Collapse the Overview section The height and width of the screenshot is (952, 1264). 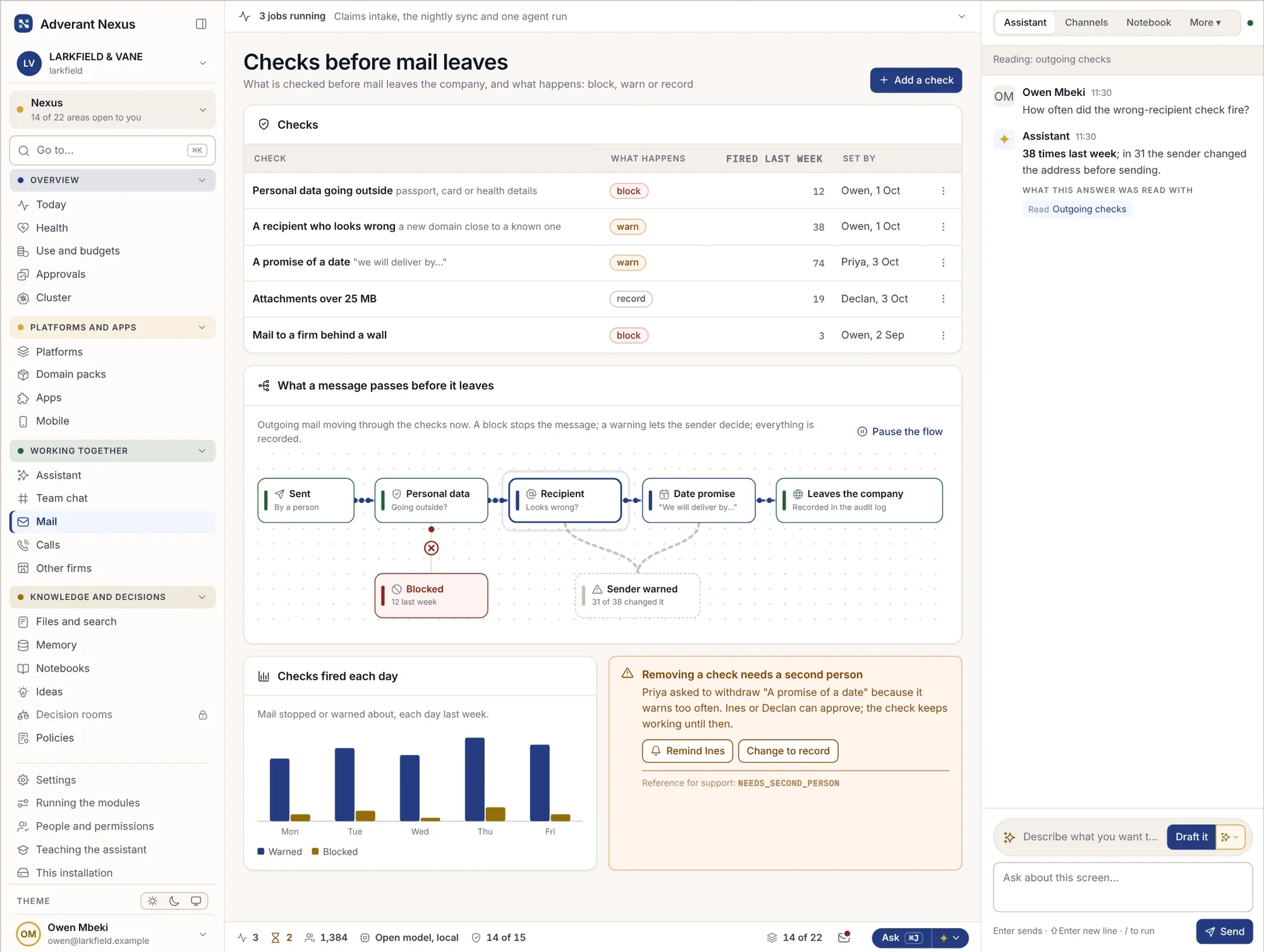pyautogui.click(x=112, y=180)
